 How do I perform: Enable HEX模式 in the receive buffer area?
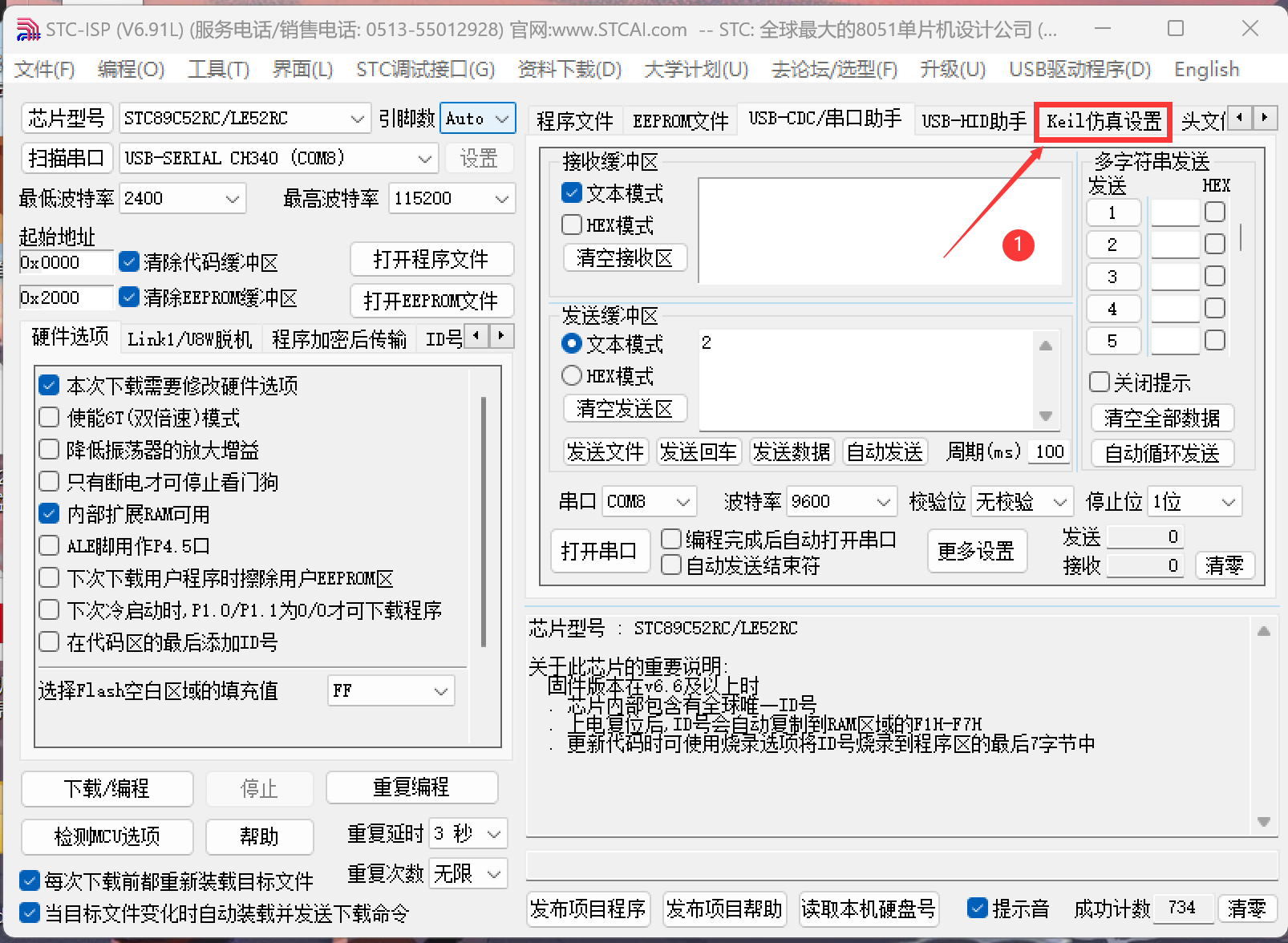[571, 225]
